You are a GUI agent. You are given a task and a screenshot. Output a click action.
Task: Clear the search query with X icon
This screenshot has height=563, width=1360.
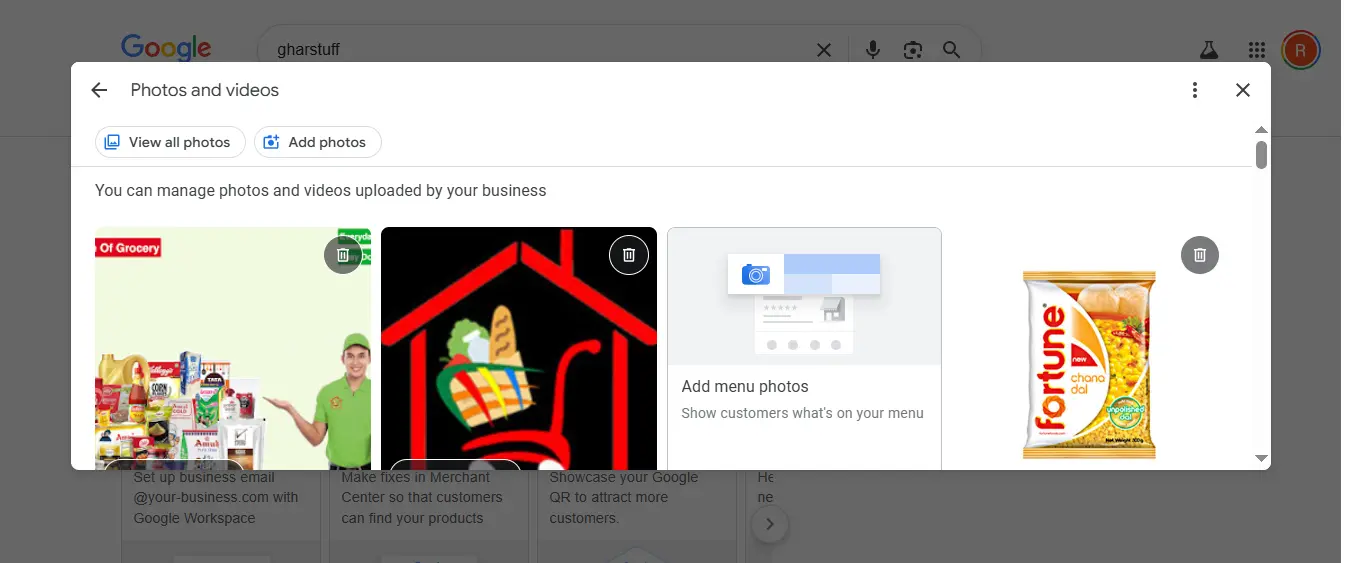click(824, 50)
